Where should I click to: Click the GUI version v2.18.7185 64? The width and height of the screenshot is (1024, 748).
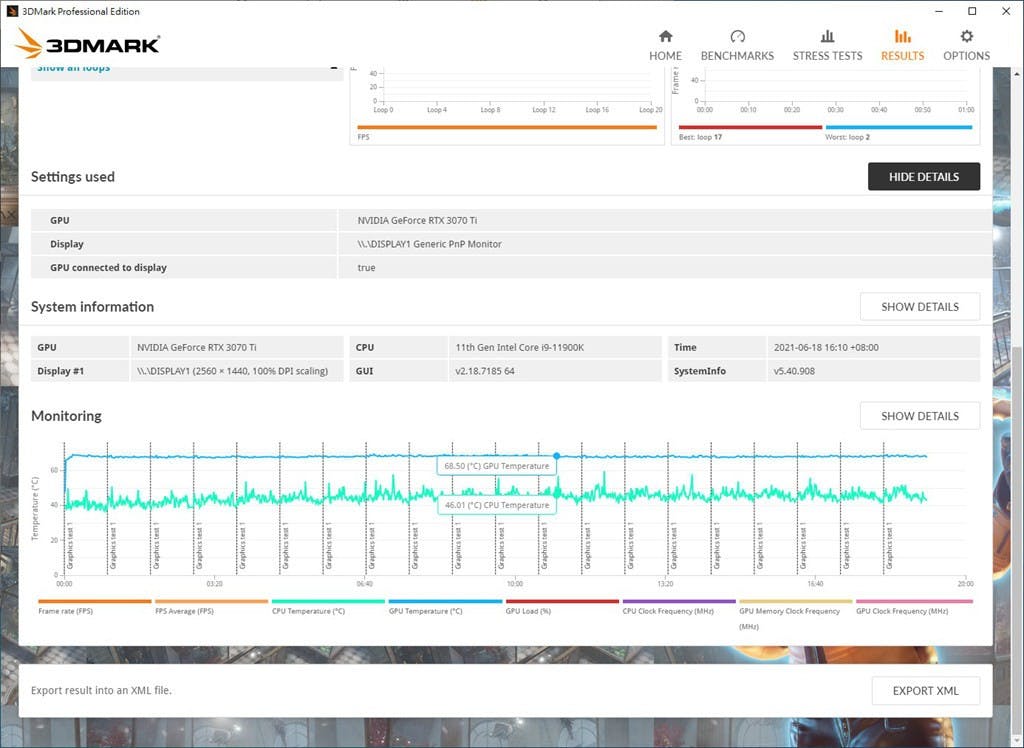pyautogui.click(x=485, y=370)
